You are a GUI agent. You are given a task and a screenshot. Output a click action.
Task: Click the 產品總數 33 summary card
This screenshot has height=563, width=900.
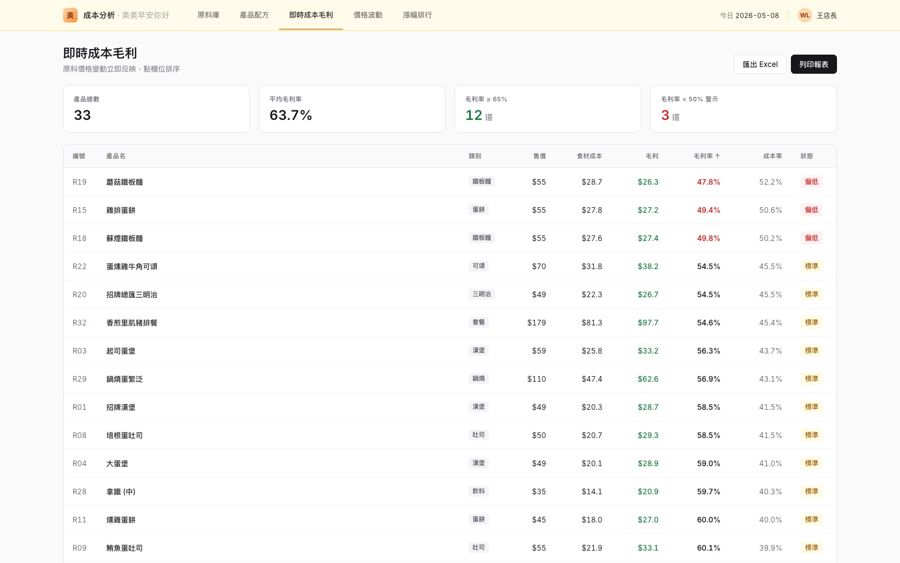[156, 109]
